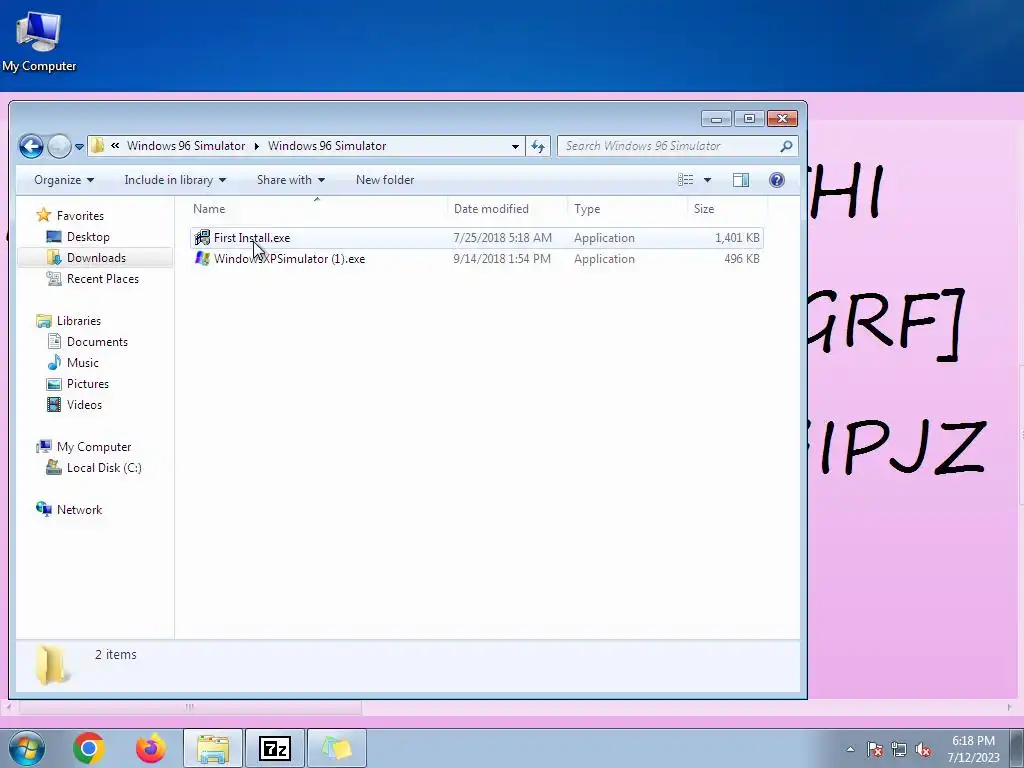Change your view icon button
The height and width of the screenshot is (768, 1024).
point(685,180)
